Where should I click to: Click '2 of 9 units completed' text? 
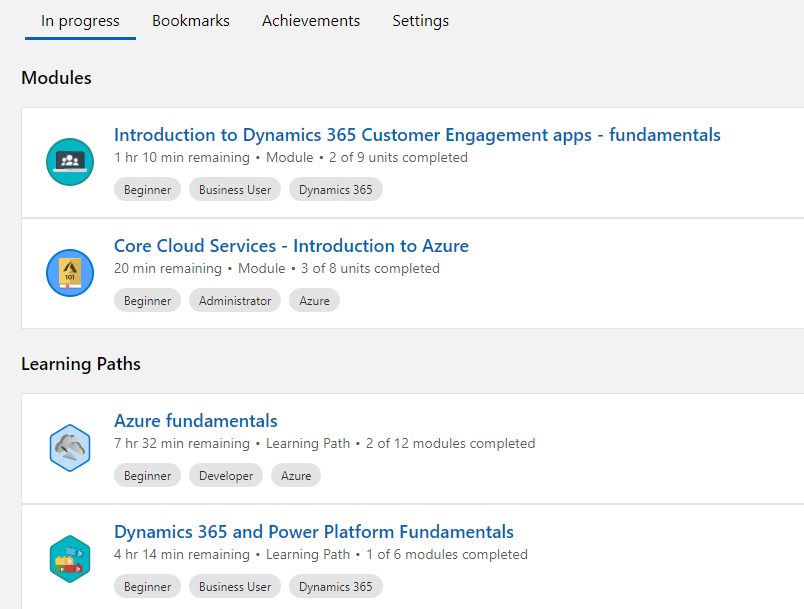tap(398, 157)
